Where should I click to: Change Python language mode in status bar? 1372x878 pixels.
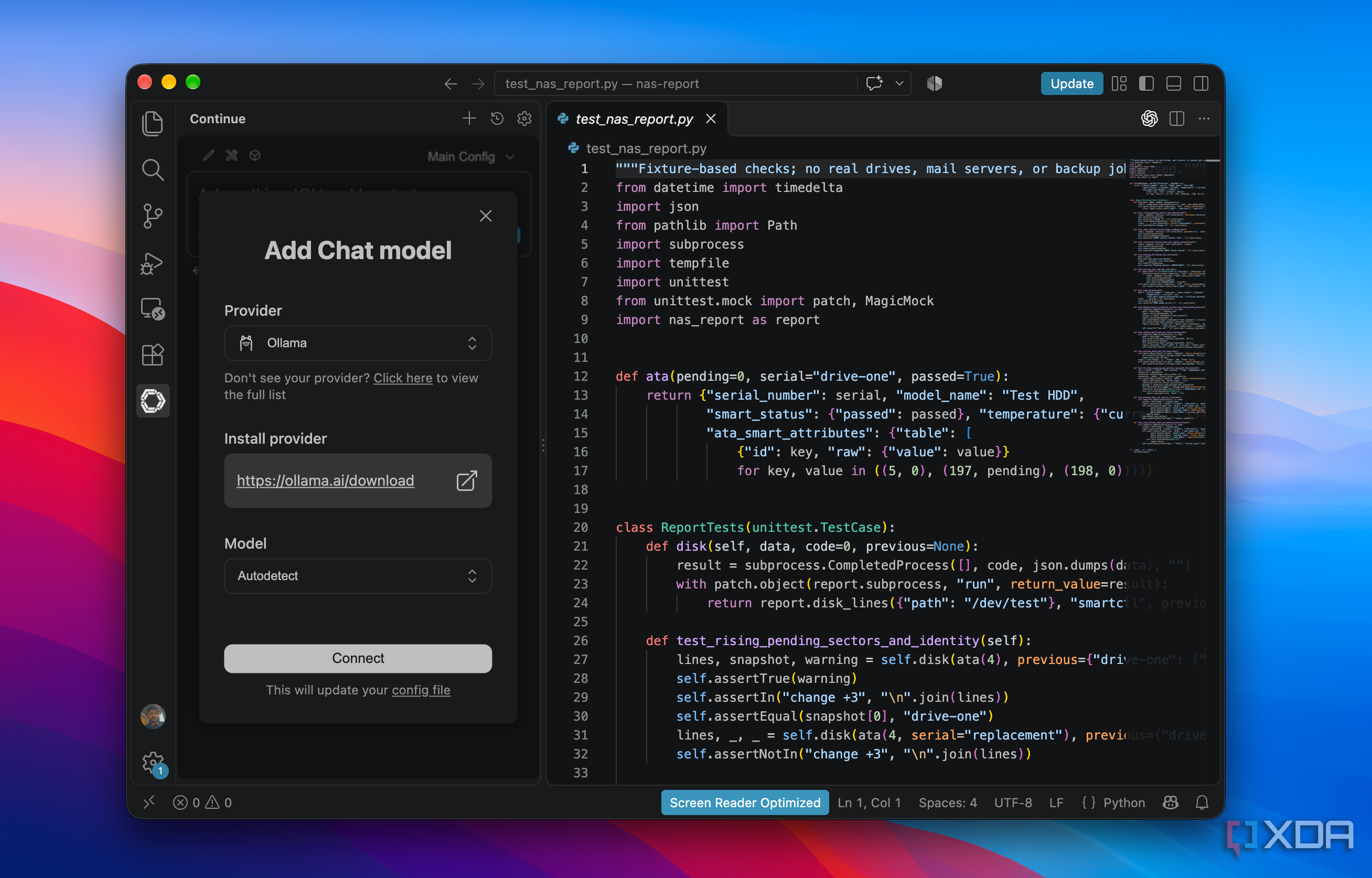[1123, 802]
